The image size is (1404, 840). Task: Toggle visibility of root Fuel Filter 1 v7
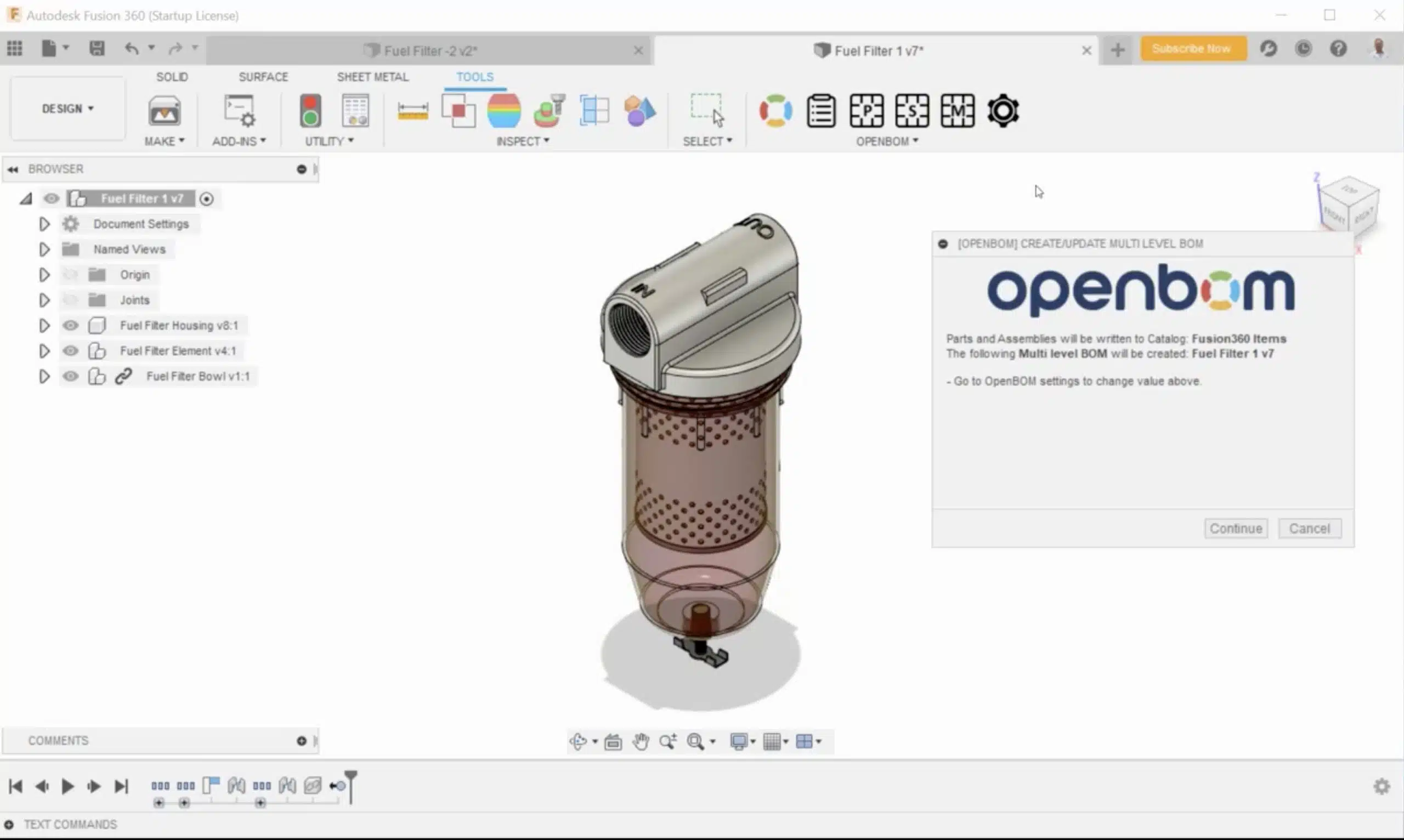(x=51, y=198)
